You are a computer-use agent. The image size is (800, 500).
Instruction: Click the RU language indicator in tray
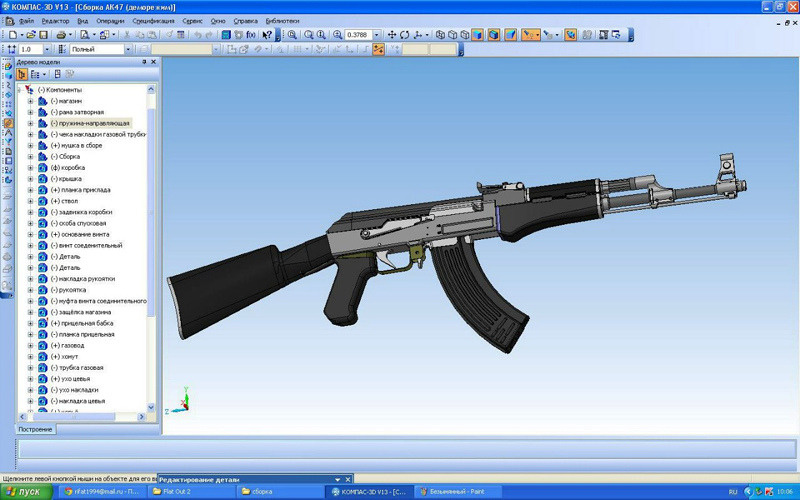(x=733, y=492)
